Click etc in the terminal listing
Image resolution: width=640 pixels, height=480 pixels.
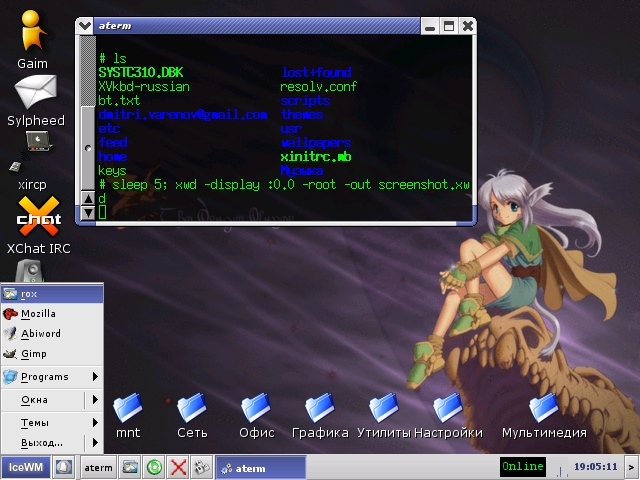pyautogui.click(x=109, y=129)
